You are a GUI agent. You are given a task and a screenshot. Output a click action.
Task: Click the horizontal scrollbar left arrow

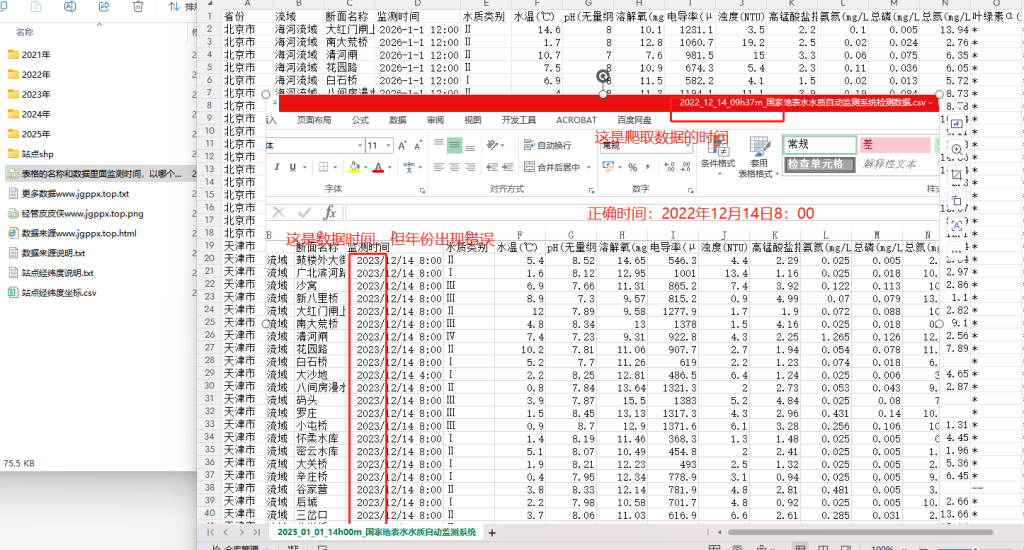(x=719, y=532)
